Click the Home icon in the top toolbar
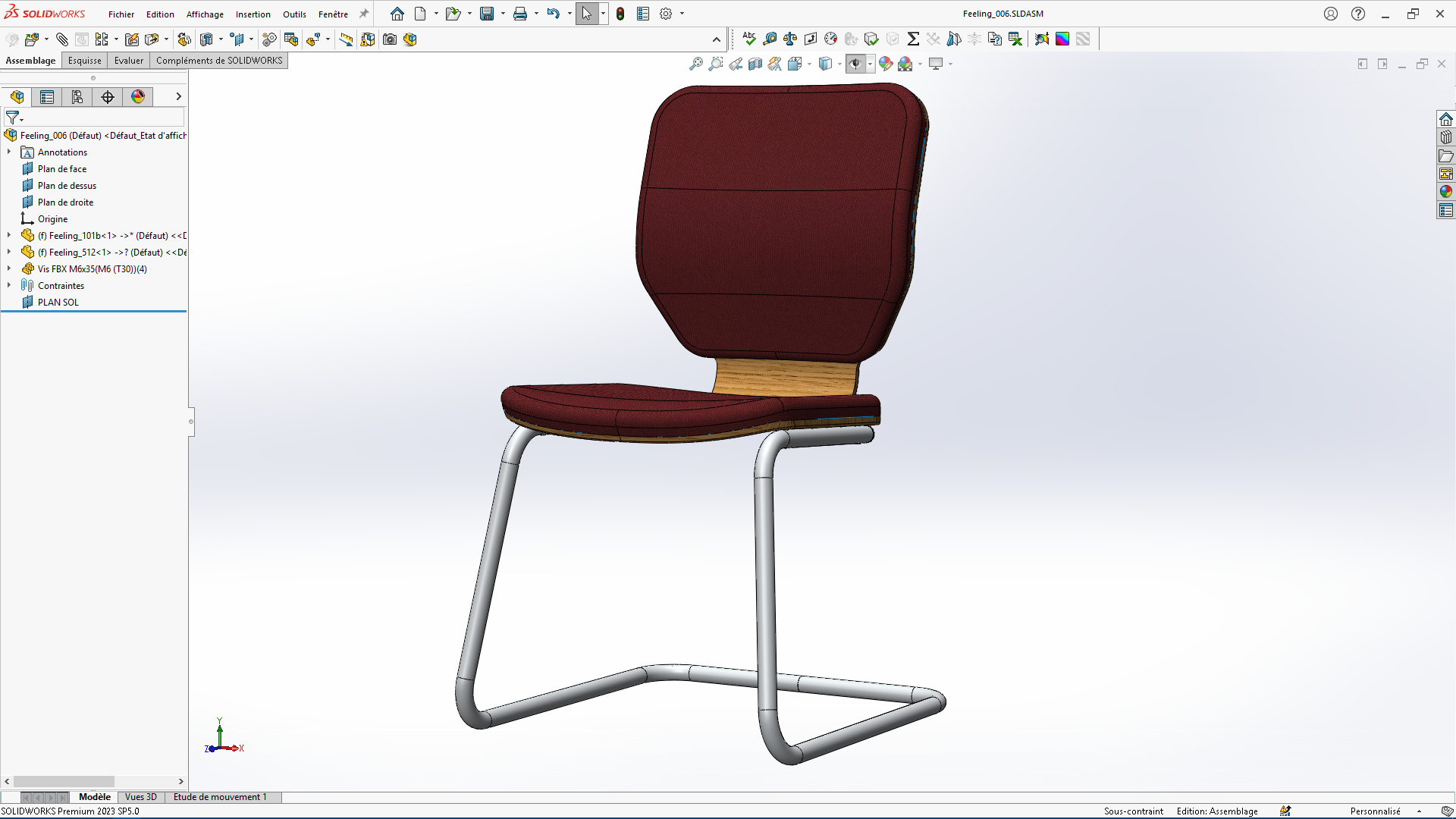 [x=397, y=14]
